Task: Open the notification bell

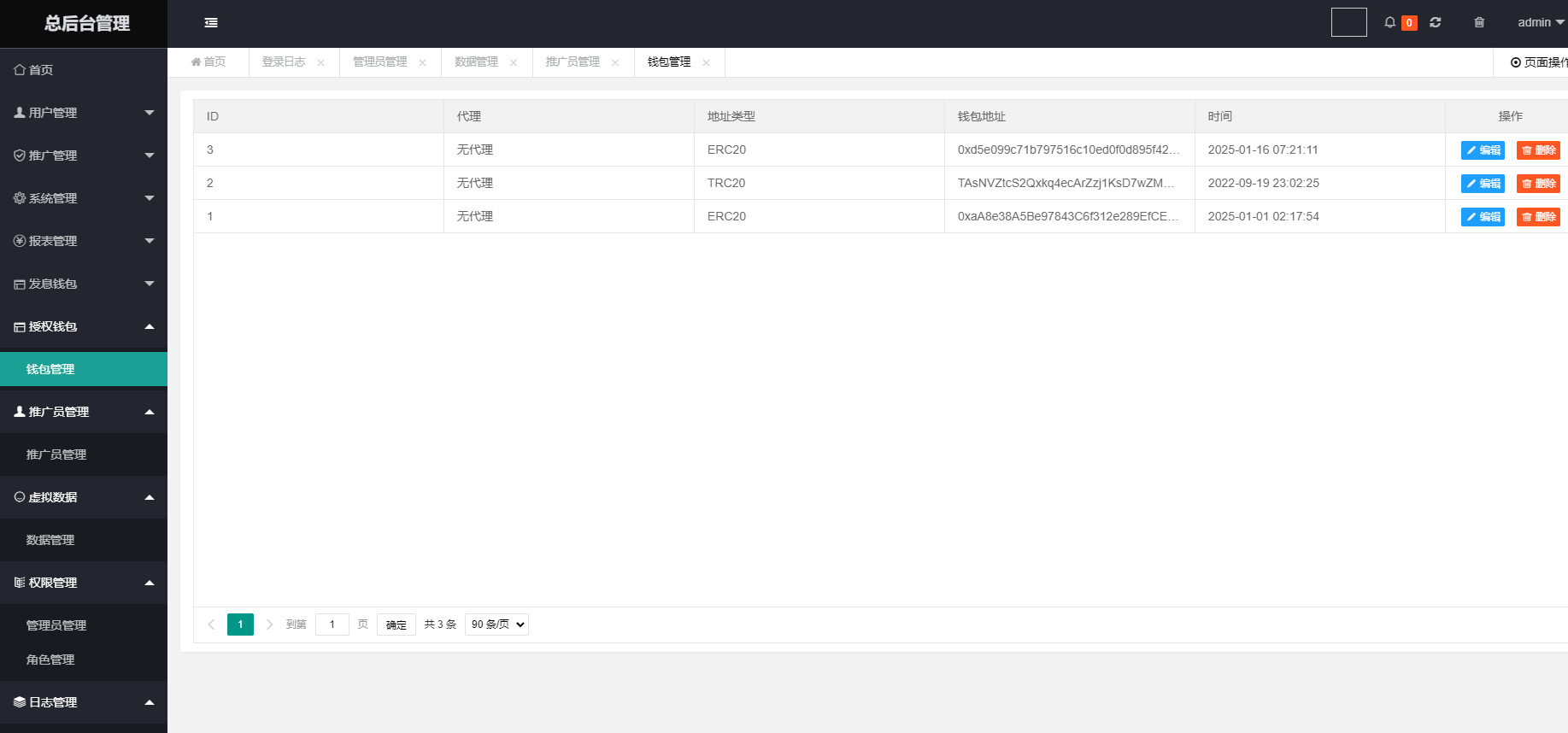Action: click(x=1390, y=23)
